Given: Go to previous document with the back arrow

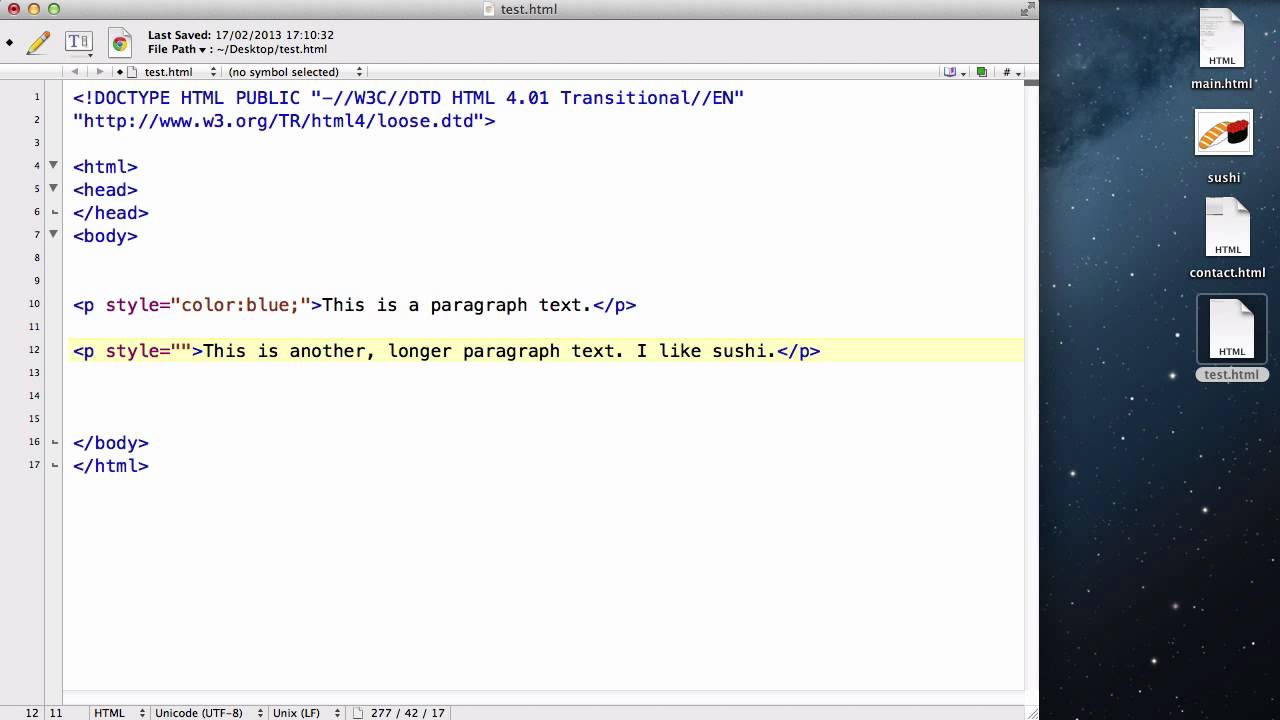Looking at the screenshot, I should [x=75, y=72].
